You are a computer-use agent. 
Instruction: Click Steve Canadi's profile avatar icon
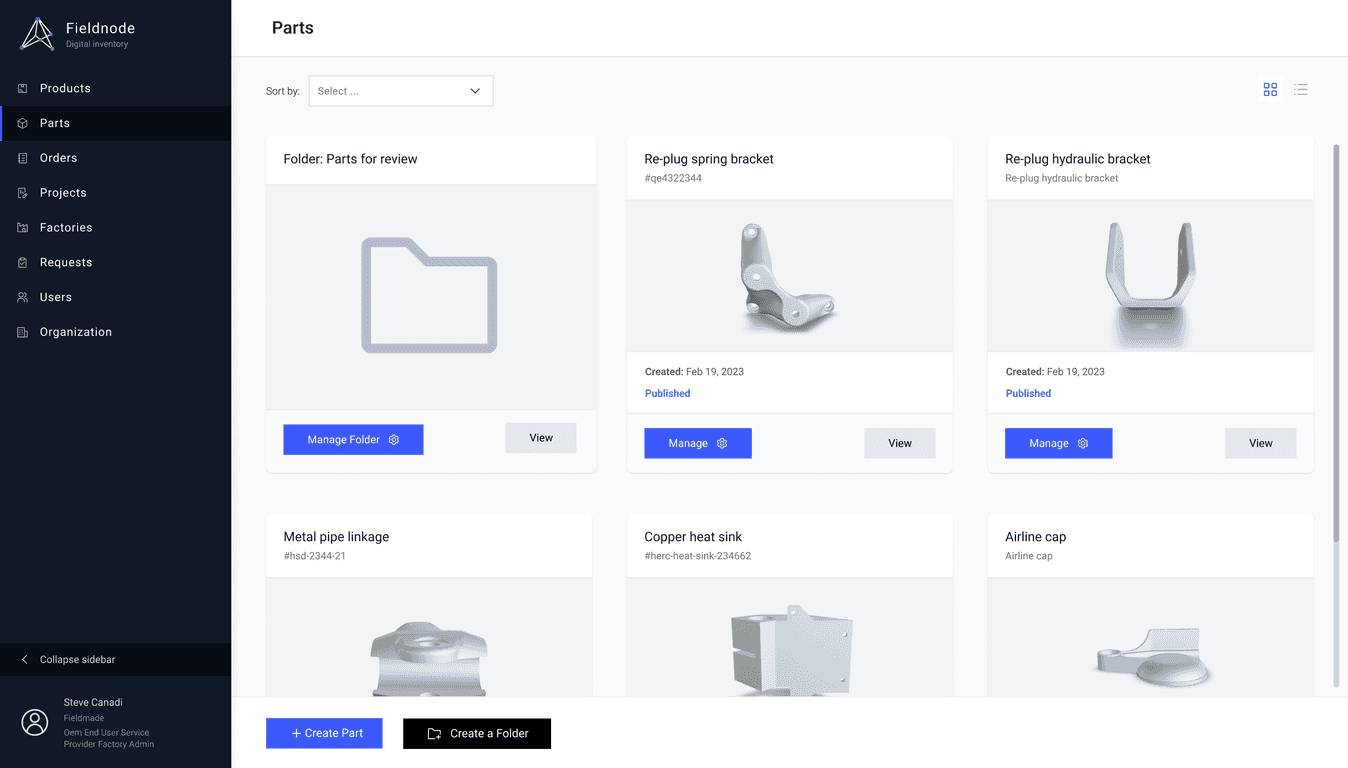35,723
